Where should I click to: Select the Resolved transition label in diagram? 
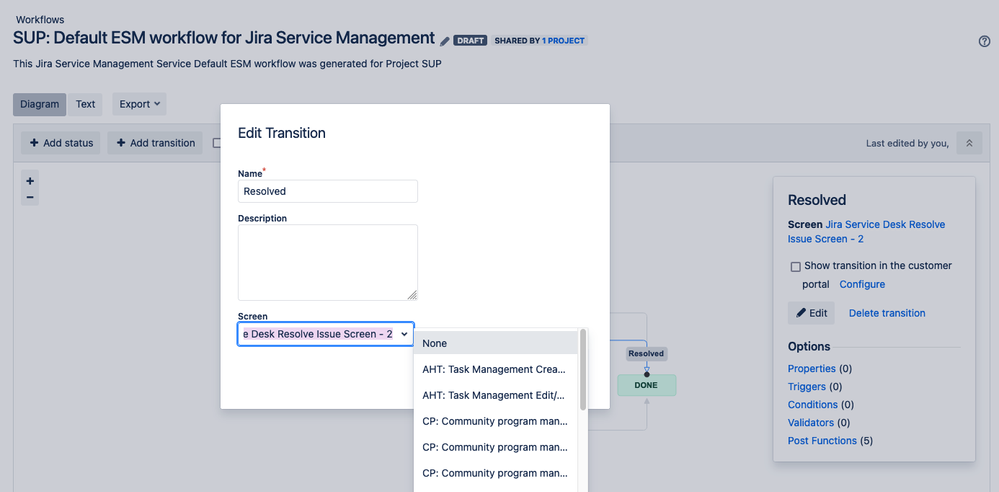646,354
